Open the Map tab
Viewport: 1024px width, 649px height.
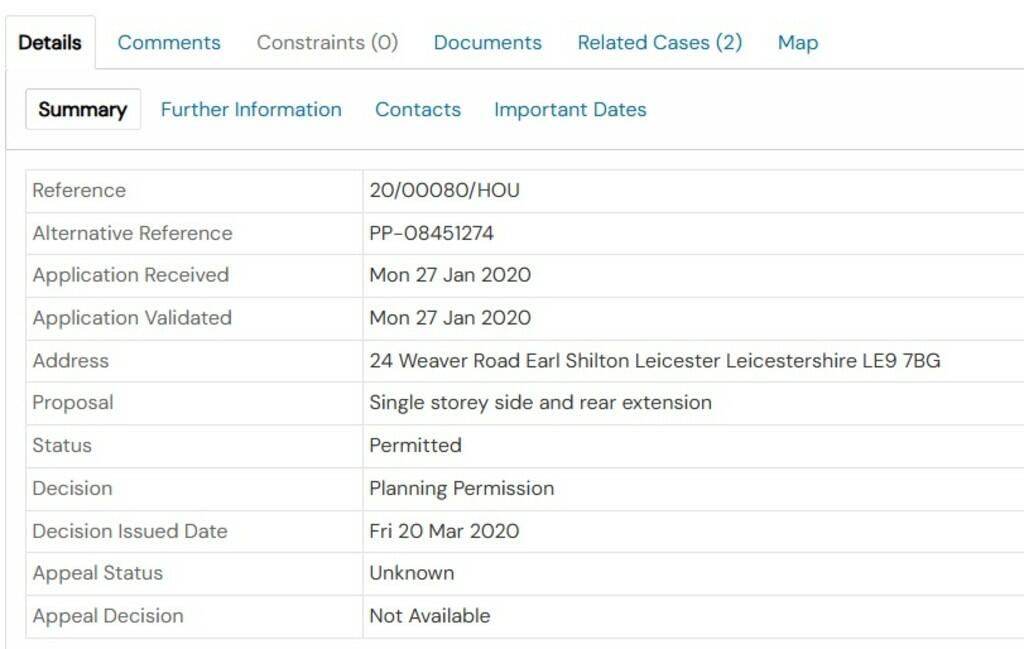tap(797, 43)
